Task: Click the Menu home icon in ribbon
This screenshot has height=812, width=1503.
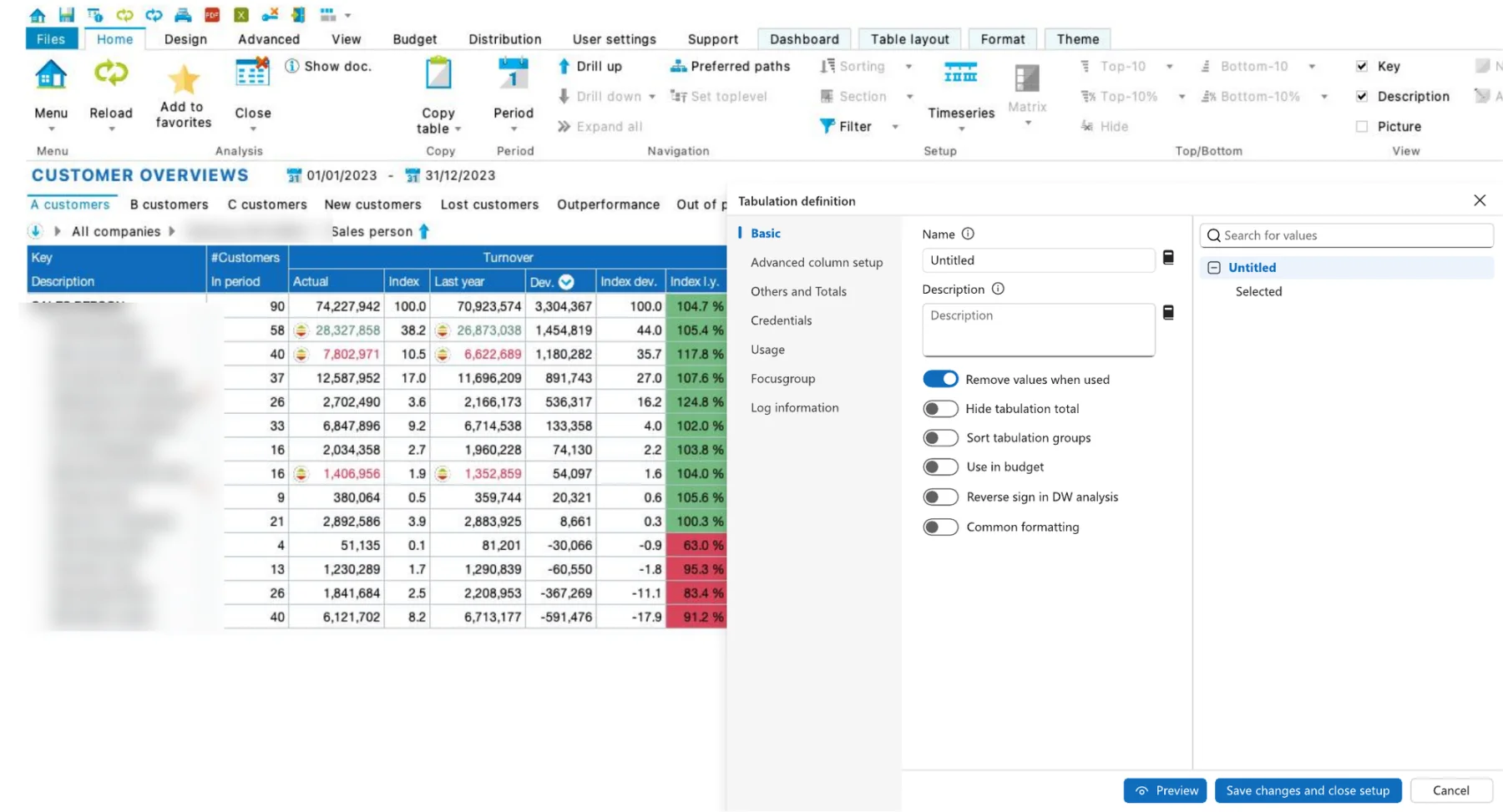Action: [x=51, y=75]
